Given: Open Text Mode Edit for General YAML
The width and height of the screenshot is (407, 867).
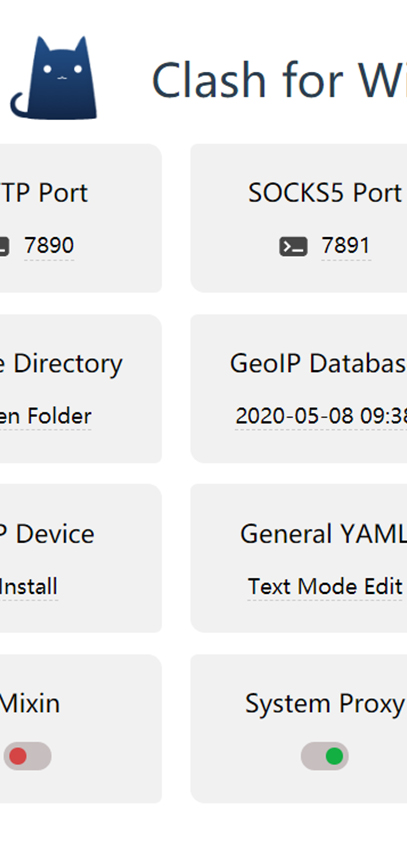Looking at the screenshot, I should point(325,587).
